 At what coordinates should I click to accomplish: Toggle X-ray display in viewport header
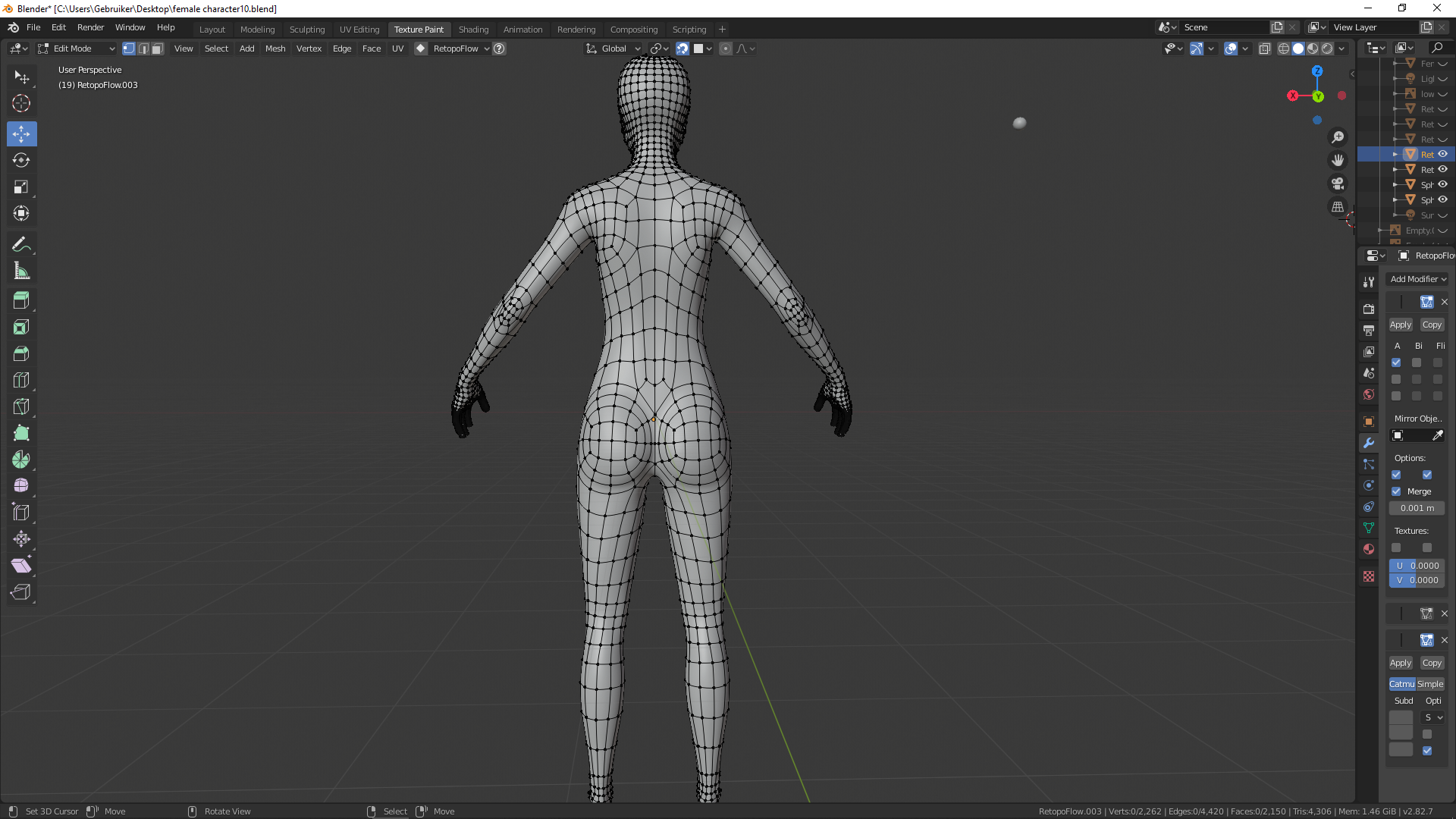point(1264,49)
